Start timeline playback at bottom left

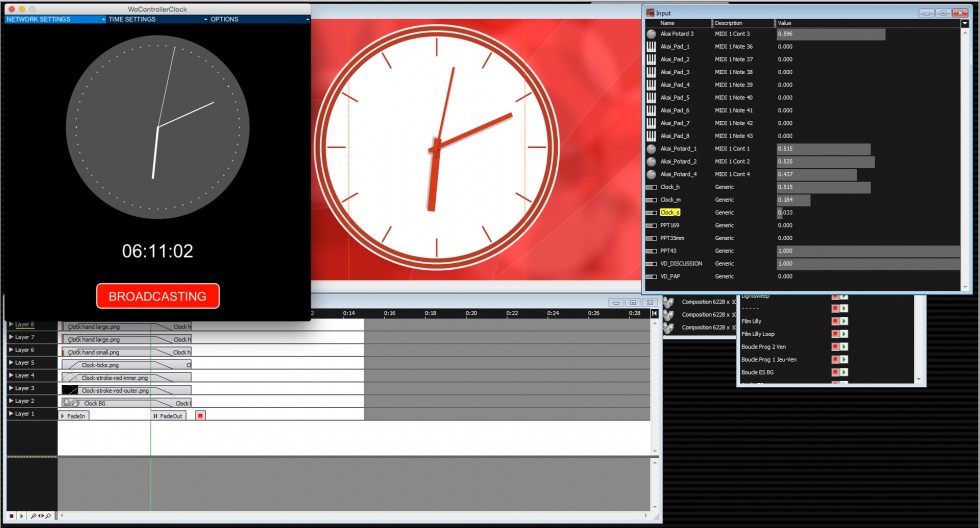(x=21, y=516)
